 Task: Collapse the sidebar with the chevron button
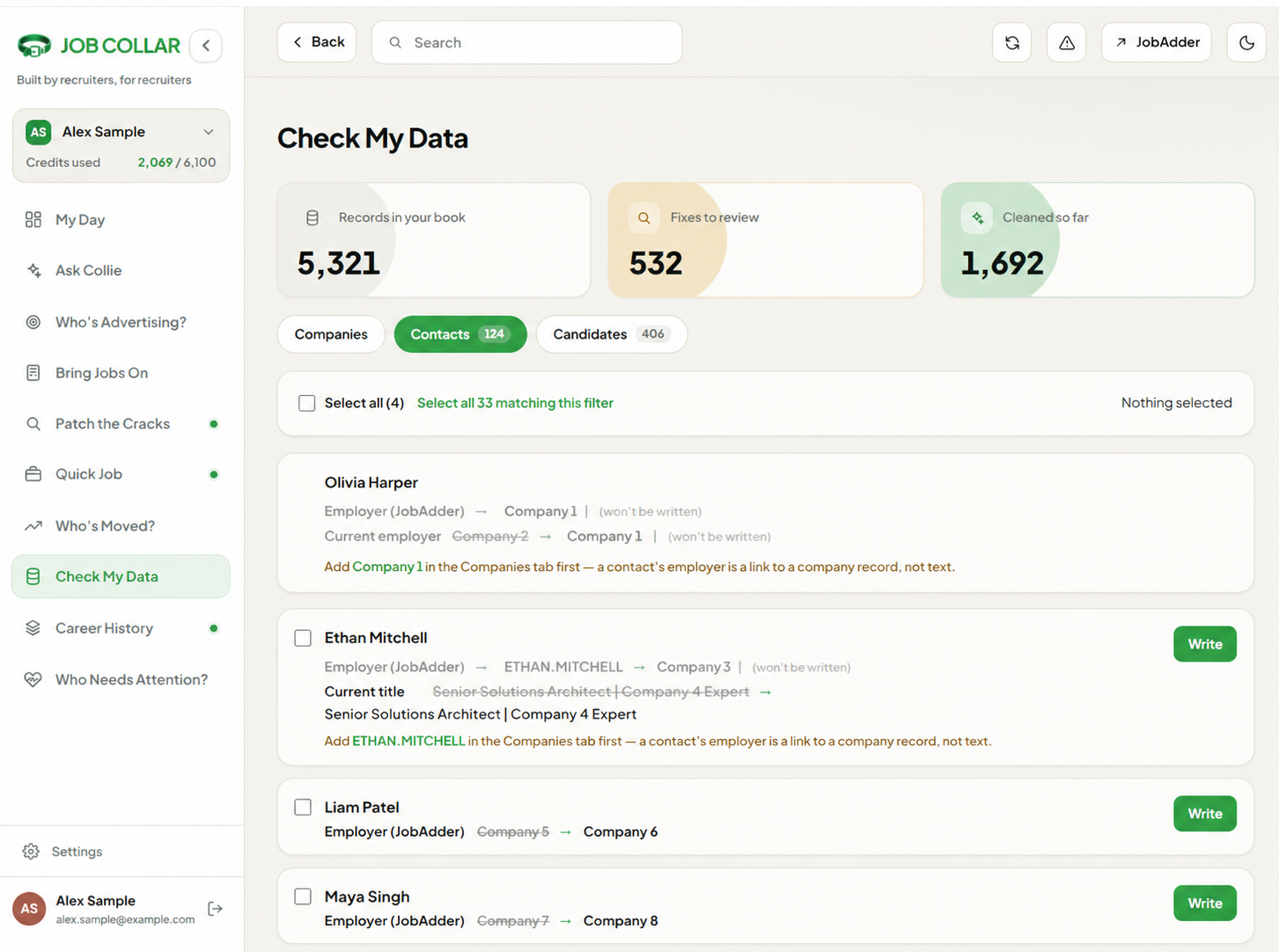(206, 46)
